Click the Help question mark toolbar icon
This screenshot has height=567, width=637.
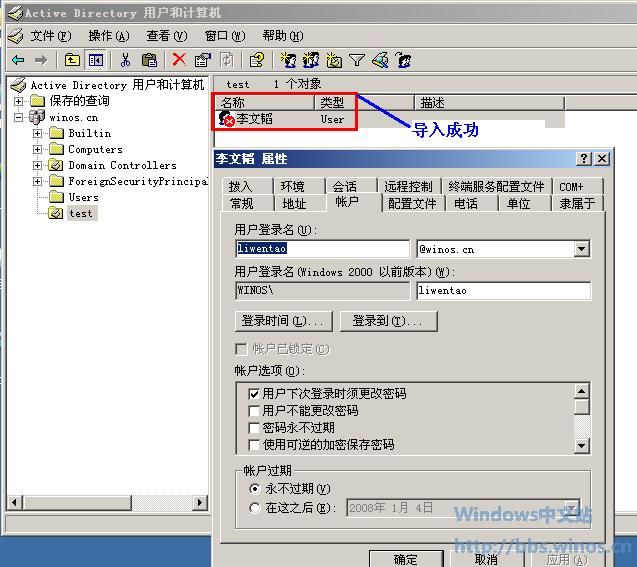256,60
